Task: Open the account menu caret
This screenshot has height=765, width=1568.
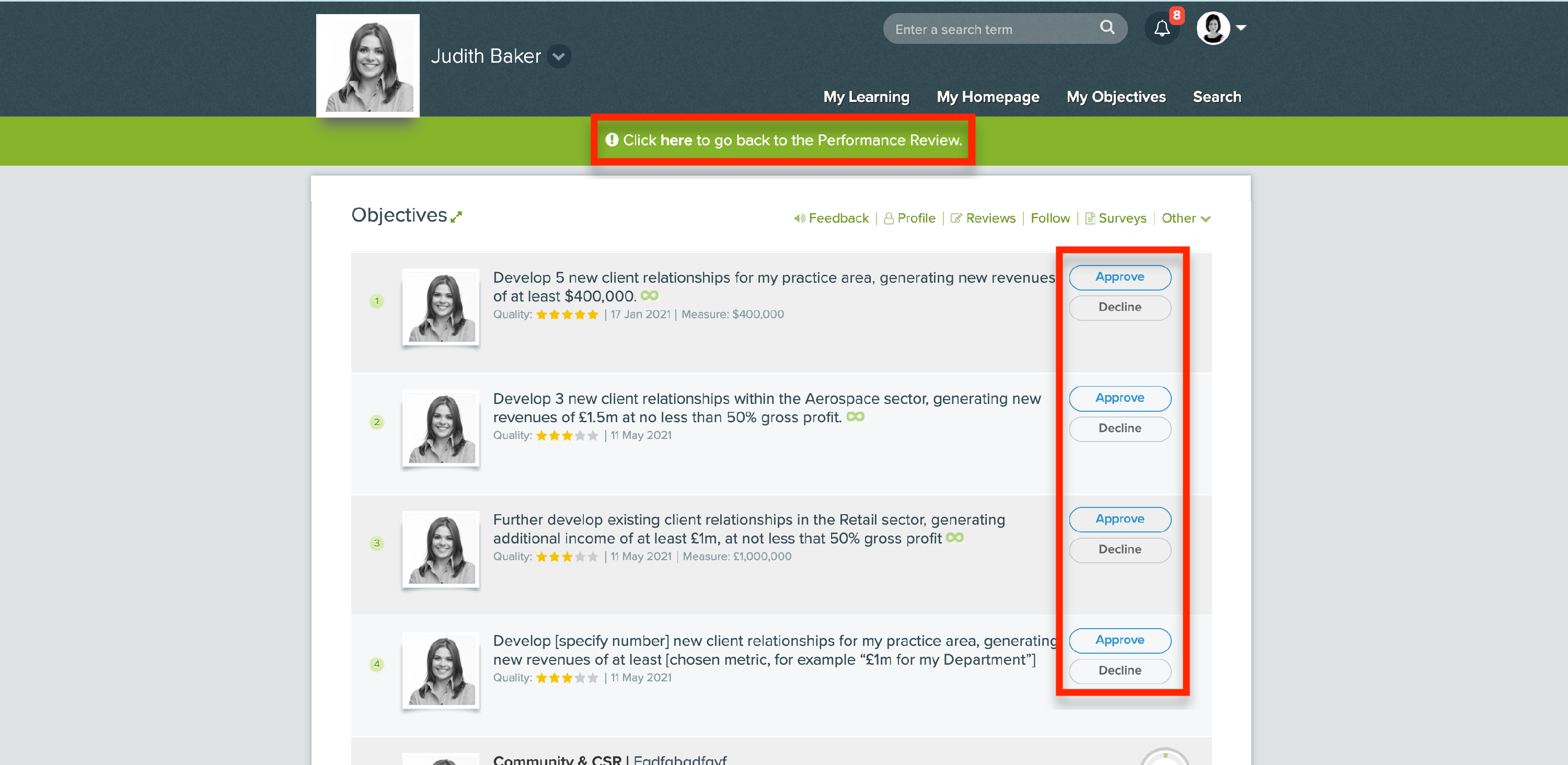Action: pyautogui.click(x=1241, y=28)
